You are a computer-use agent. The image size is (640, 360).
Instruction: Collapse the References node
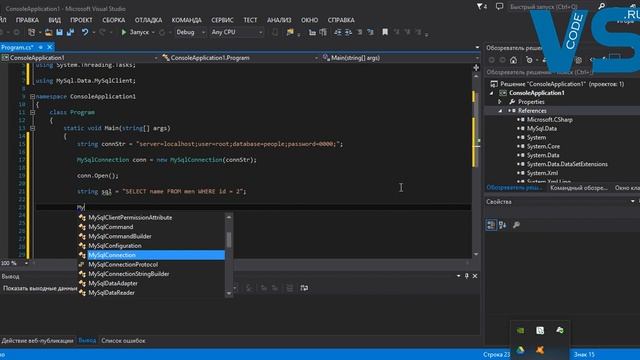click(500, 111)
